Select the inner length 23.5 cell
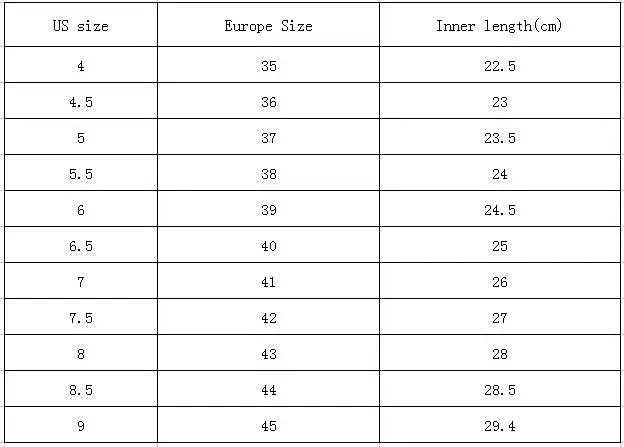The width and height of the screenshot is (624, 447). [x=499, y=138]
